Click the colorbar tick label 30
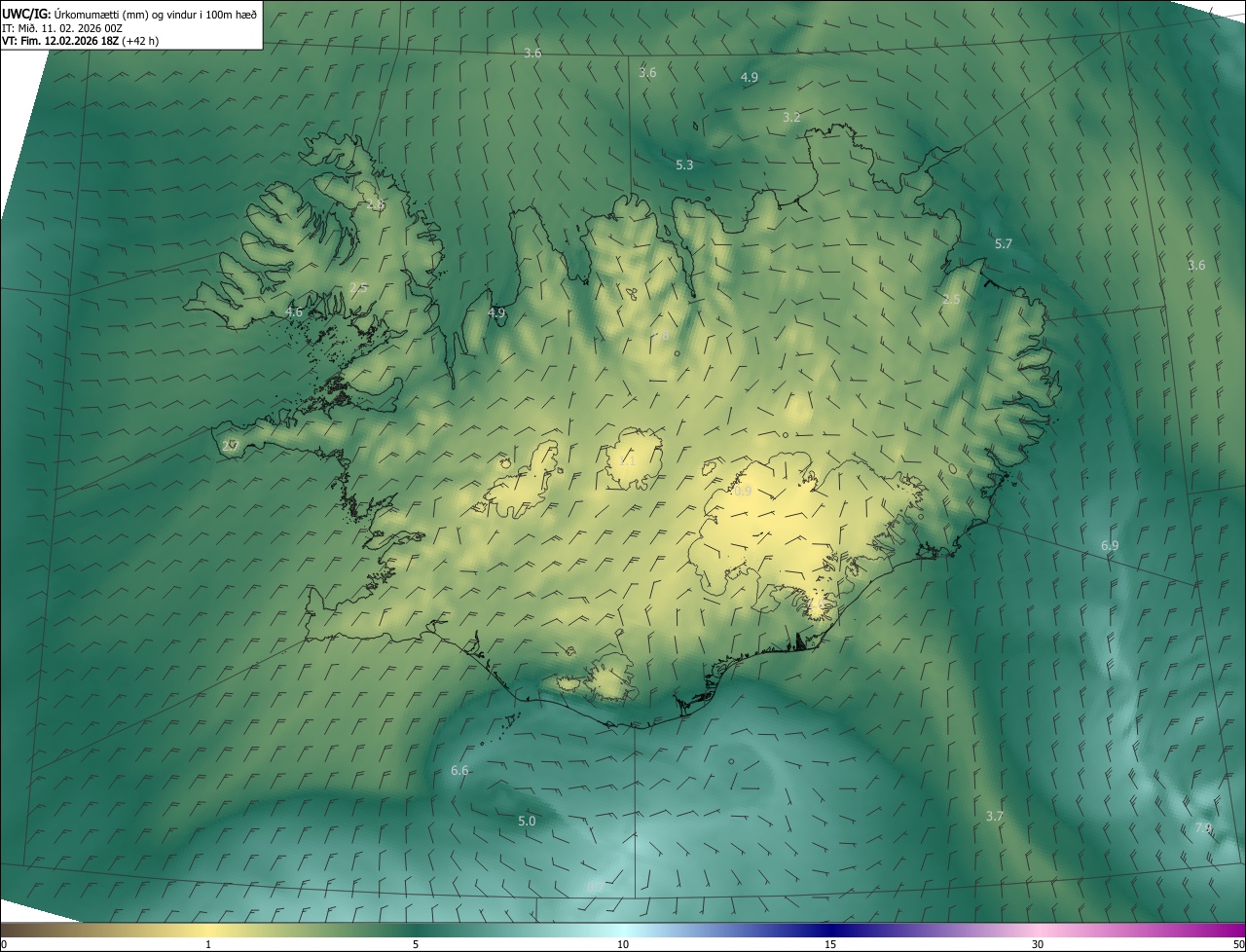Viewport: 1246px width, 952px height. click(x=1038, y=945)
